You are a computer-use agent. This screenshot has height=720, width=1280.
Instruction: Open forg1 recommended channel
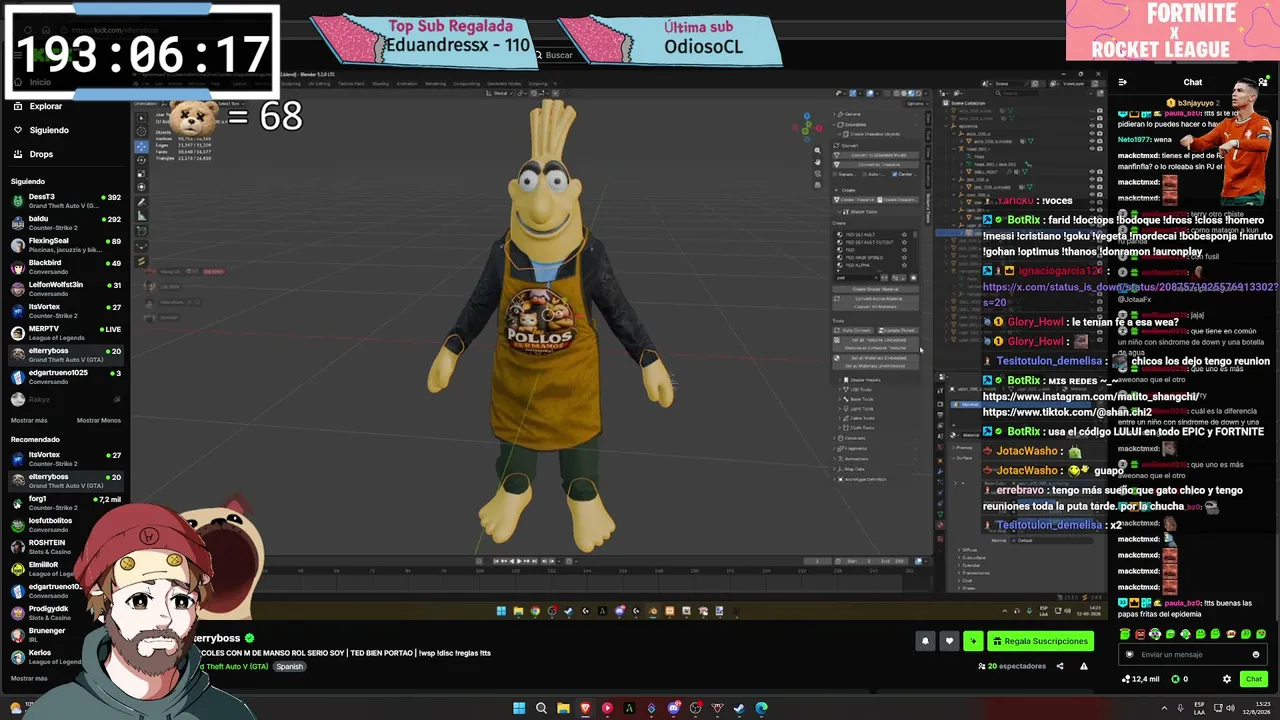pyautogui.click(x=65, y=503)
